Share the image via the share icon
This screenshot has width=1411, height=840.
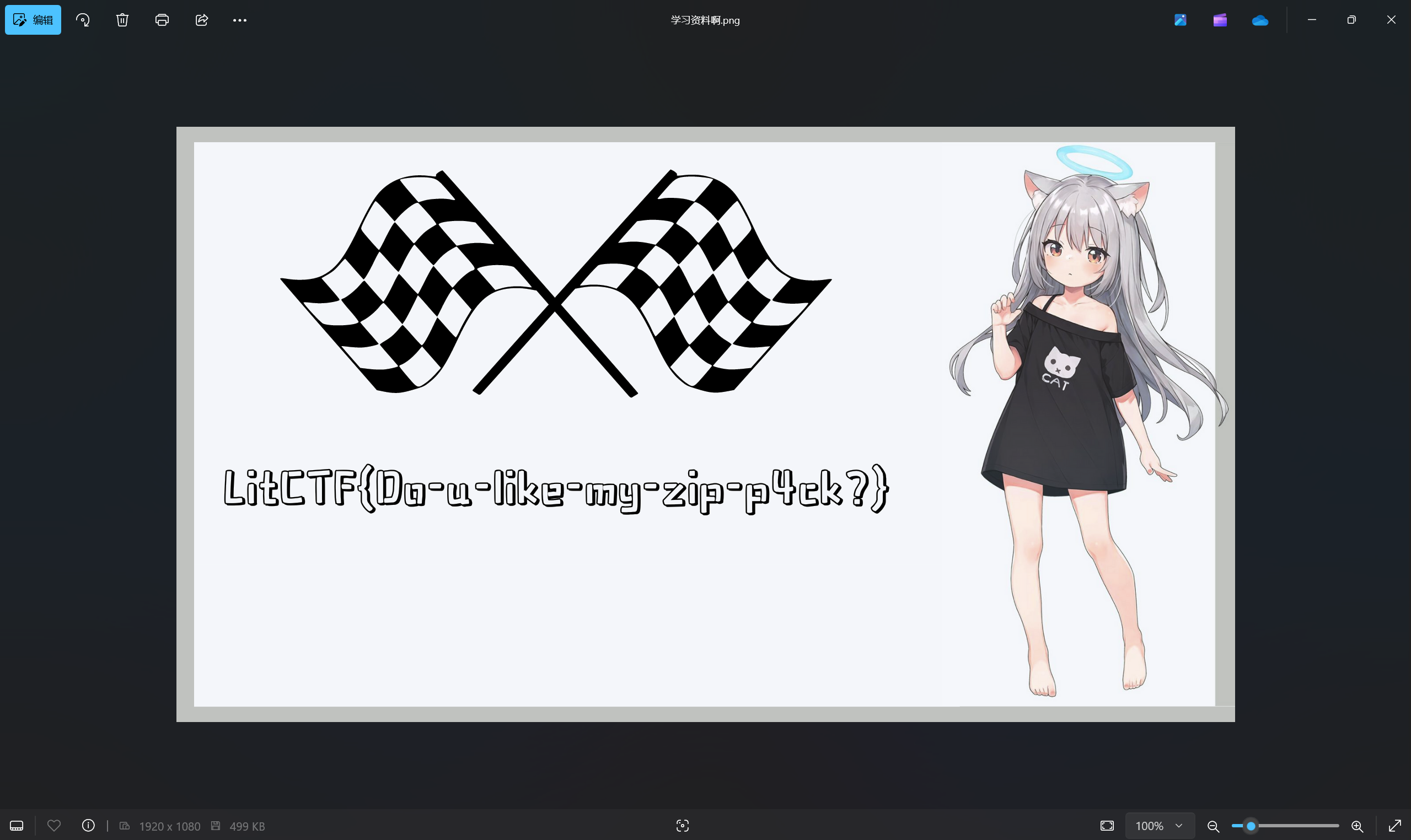point(202,20)
